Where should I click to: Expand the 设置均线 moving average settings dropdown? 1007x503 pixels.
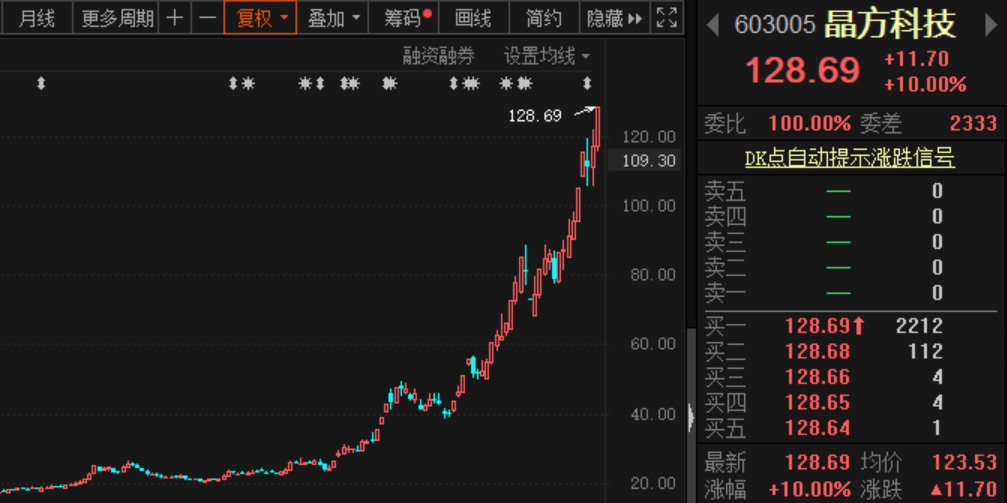[x=546, y=56]
